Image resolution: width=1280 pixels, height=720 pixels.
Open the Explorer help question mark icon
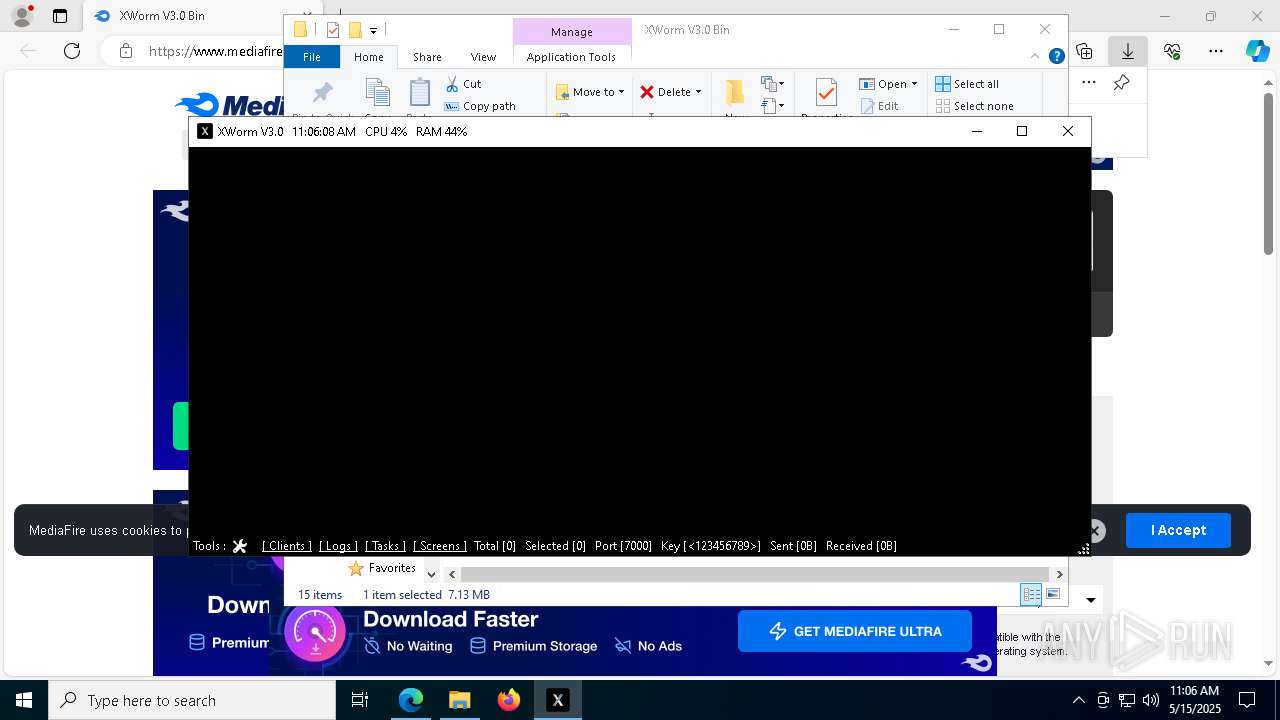click(1056, 57)
